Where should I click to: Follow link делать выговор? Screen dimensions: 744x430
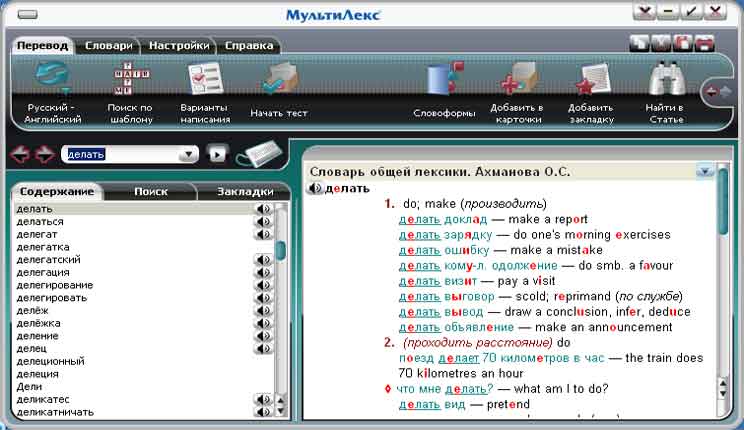click(x=446, y=297)
